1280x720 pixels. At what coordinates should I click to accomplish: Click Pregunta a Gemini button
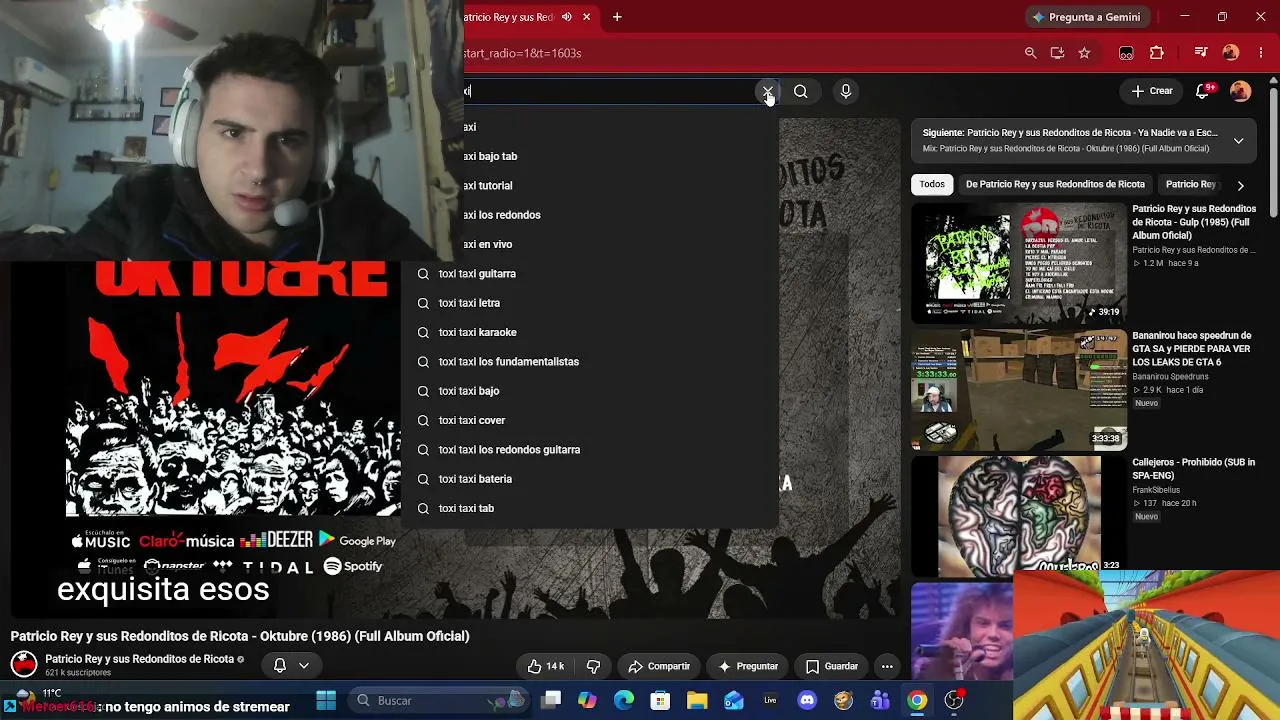[1085, 17]
